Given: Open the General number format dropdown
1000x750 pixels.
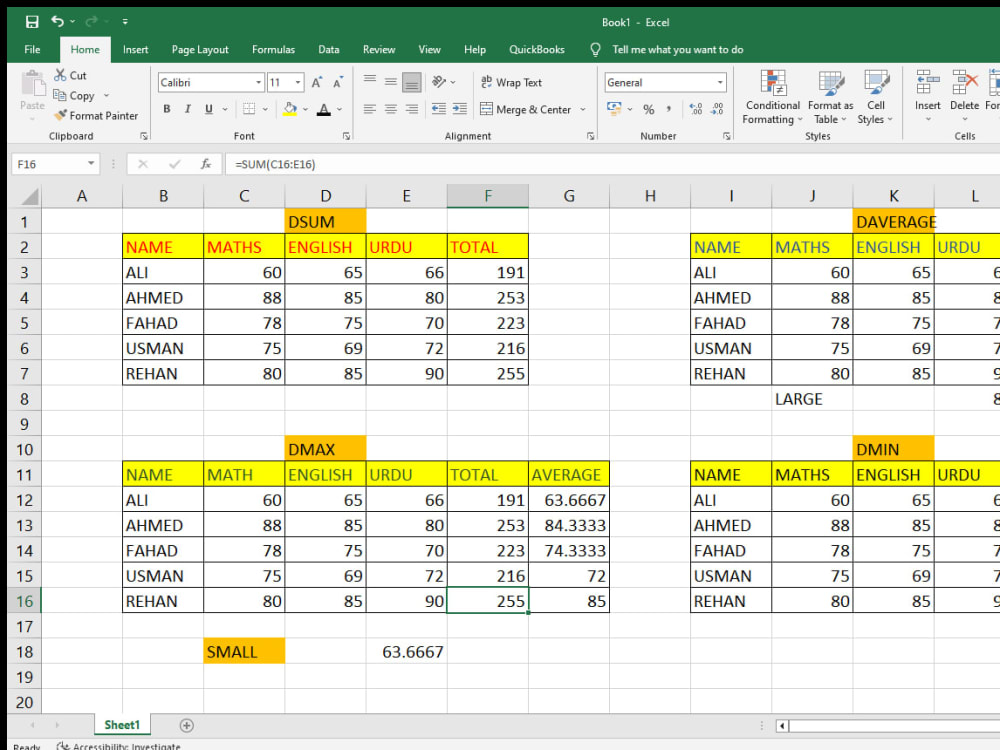Looking at the screenshot, I should click(720, 82).
